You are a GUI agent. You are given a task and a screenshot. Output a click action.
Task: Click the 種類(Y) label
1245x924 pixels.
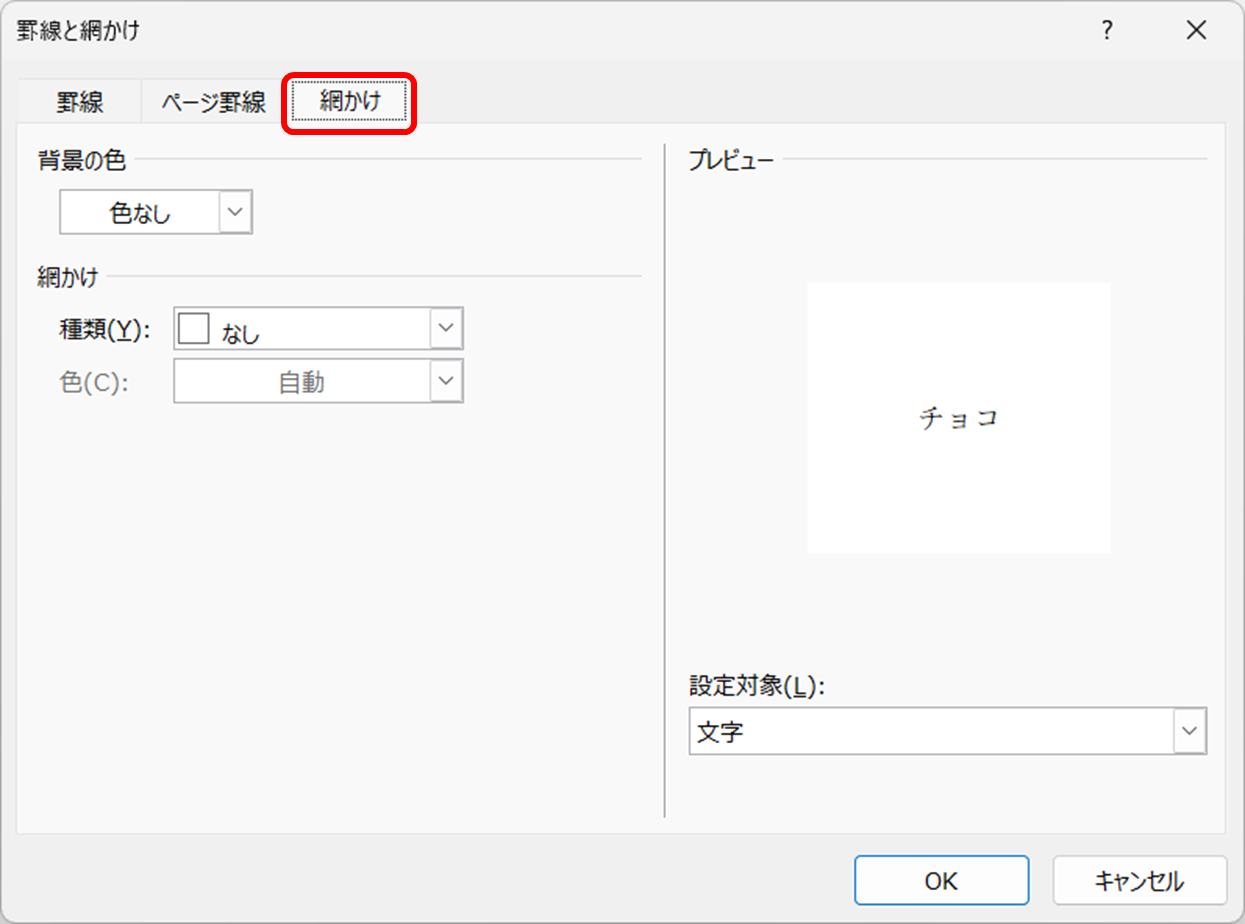click(x=105, y=330)
